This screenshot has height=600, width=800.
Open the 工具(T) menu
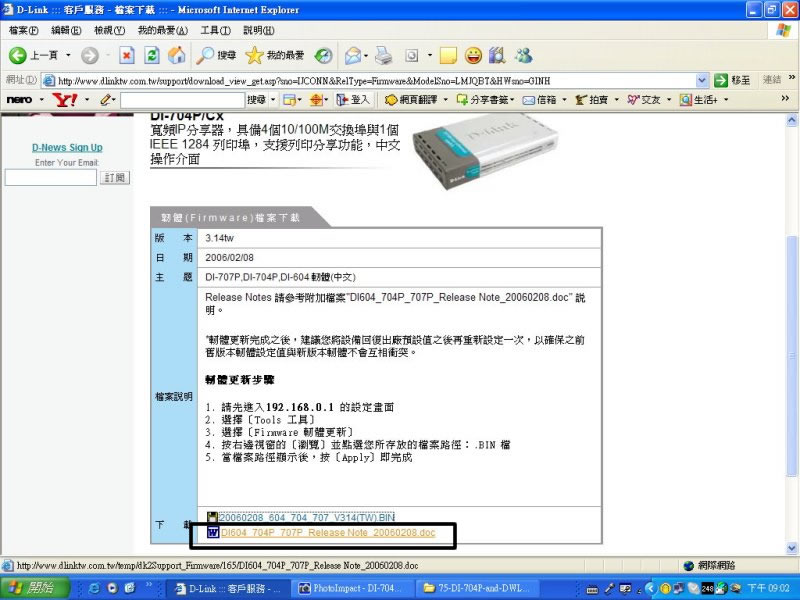(215, 31)
